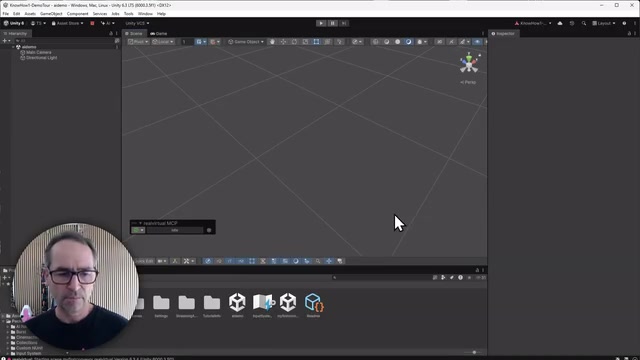Select the InputSystem actions asset
The width and height of the screenshot is (640, 360).
coord(263,304)
